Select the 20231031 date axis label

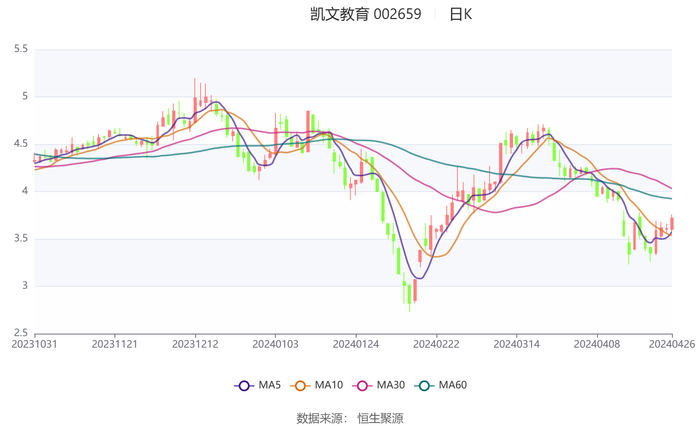pyautogui.click(x=34, y=343)
